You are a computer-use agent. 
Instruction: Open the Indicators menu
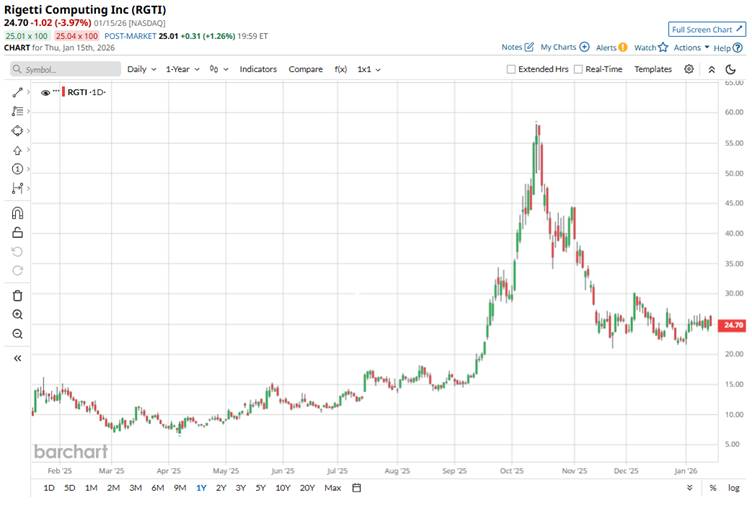click(x=258, y=69)
